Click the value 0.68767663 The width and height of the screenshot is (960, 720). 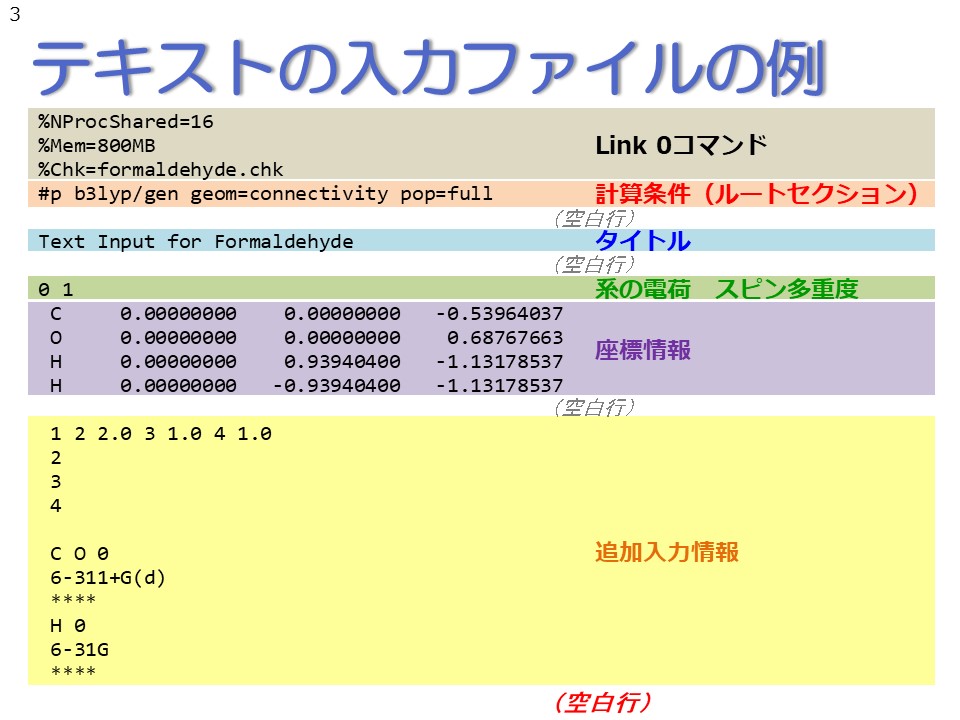click(504, 337)
